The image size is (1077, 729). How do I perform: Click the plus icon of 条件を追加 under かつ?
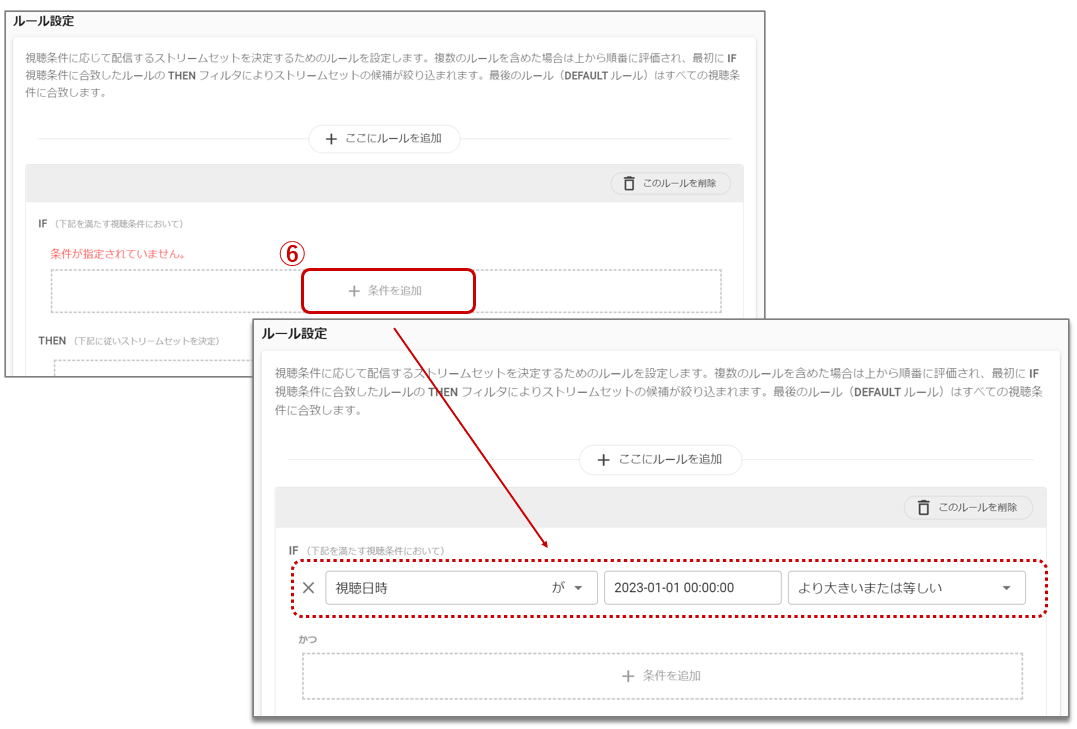(628, 676)
